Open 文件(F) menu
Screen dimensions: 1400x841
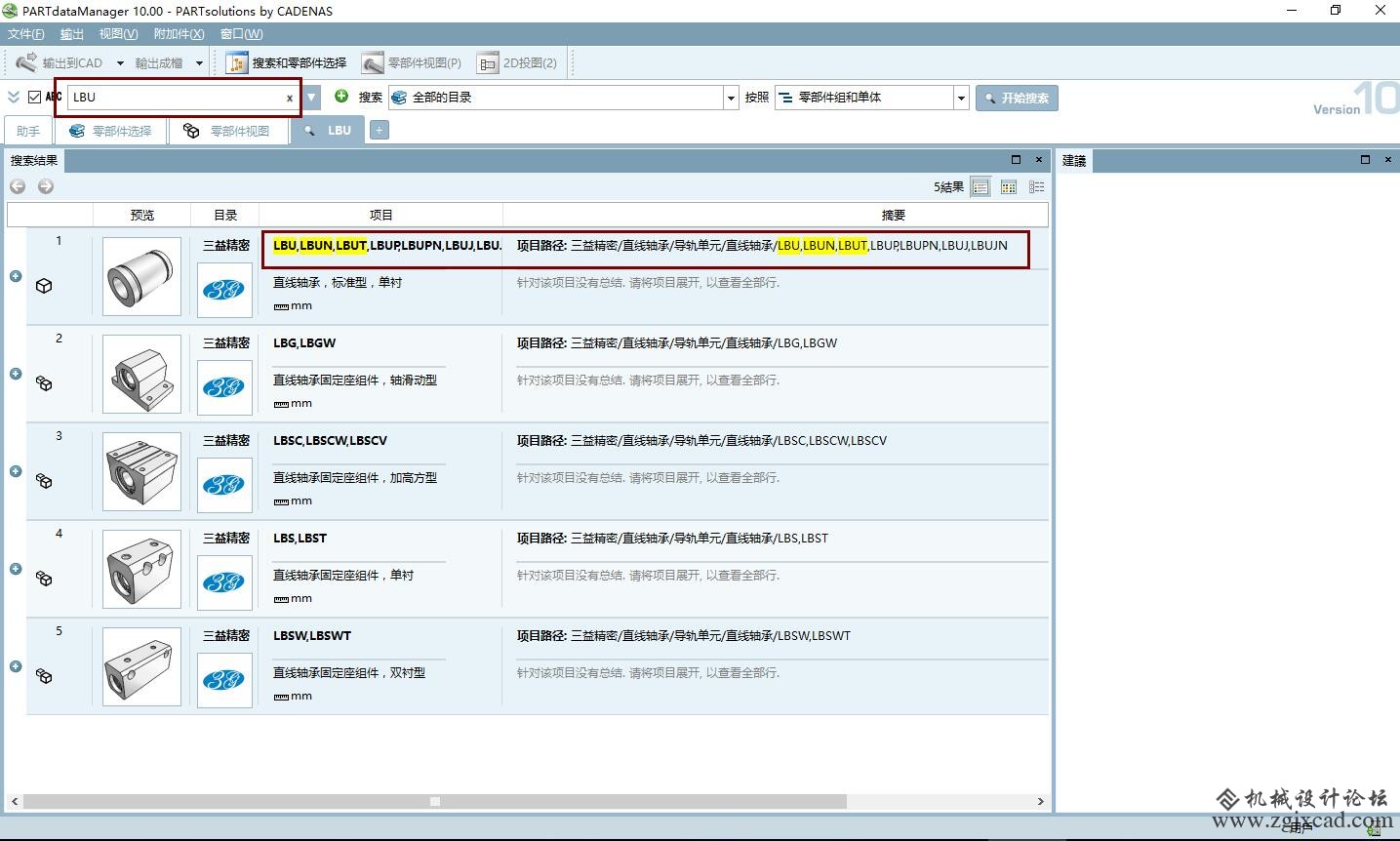click(x=26, y=34)
